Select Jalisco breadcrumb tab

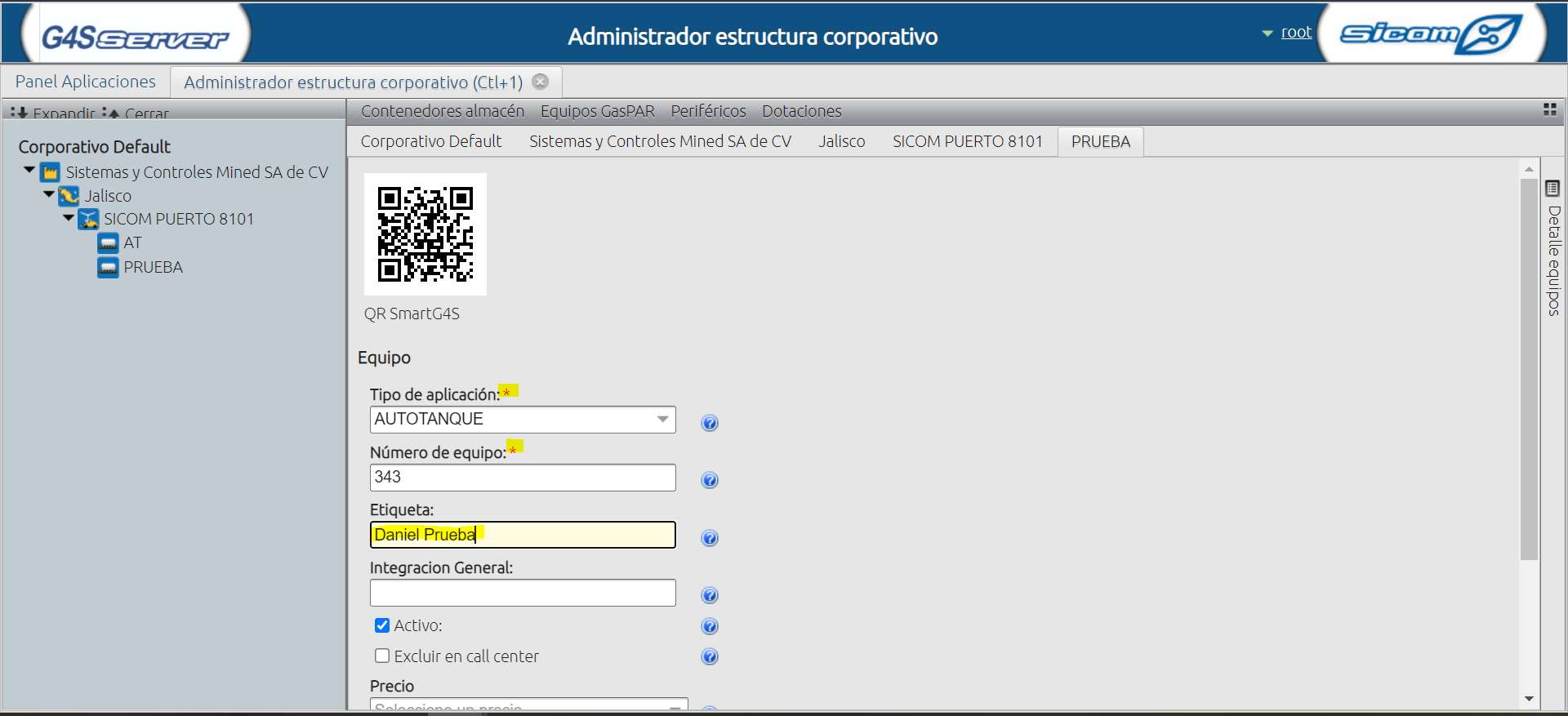pyautogui.click(x=841, y=141)
